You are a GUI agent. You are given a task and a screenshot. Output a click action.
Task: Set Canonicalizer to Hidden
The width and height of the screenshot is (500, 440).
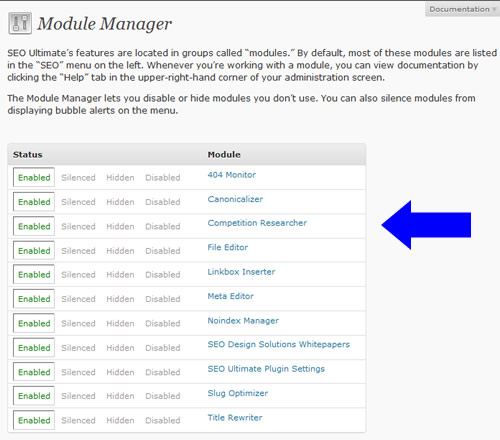(x=120, y=202)
